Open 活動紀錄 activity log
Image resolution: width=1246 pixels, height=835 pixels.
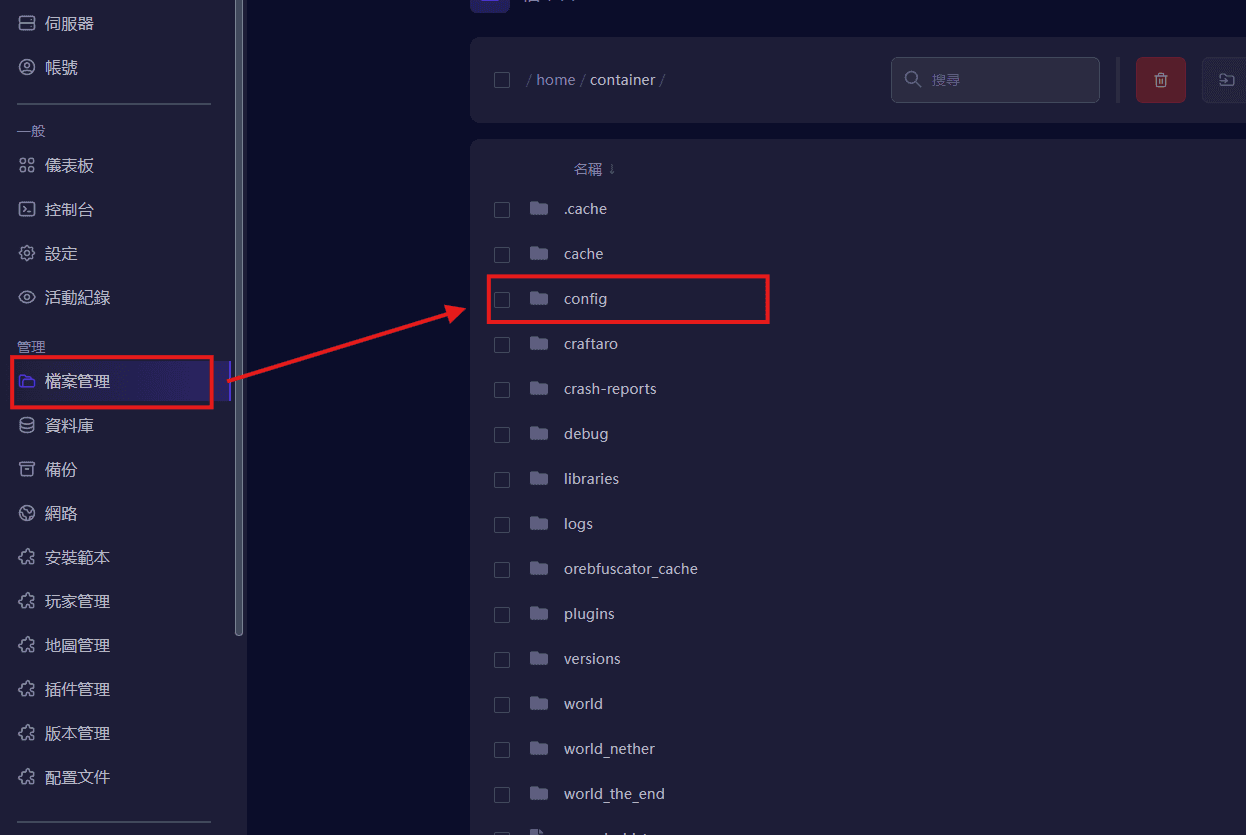(x=77, y=298)
